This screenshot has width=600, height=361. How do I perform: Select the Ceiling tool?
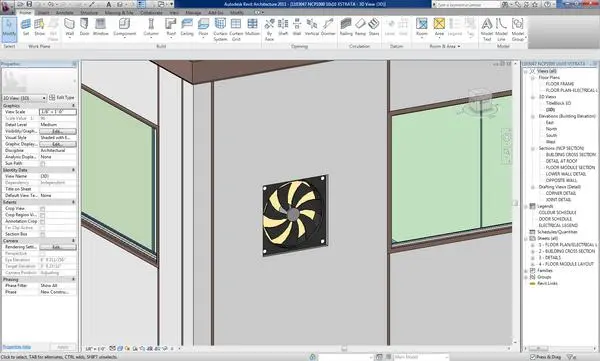click(187, 28)
